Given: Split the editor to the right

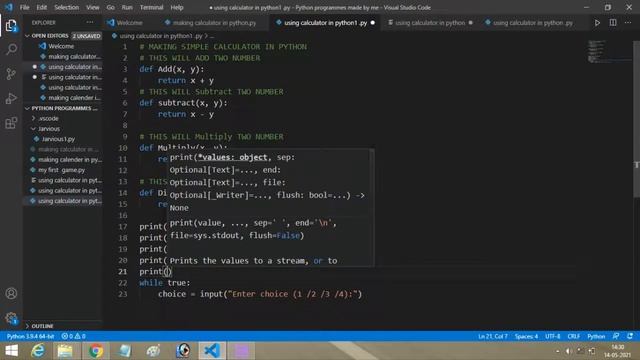Looking at the screenshot, I should click(x=613, y=23).
